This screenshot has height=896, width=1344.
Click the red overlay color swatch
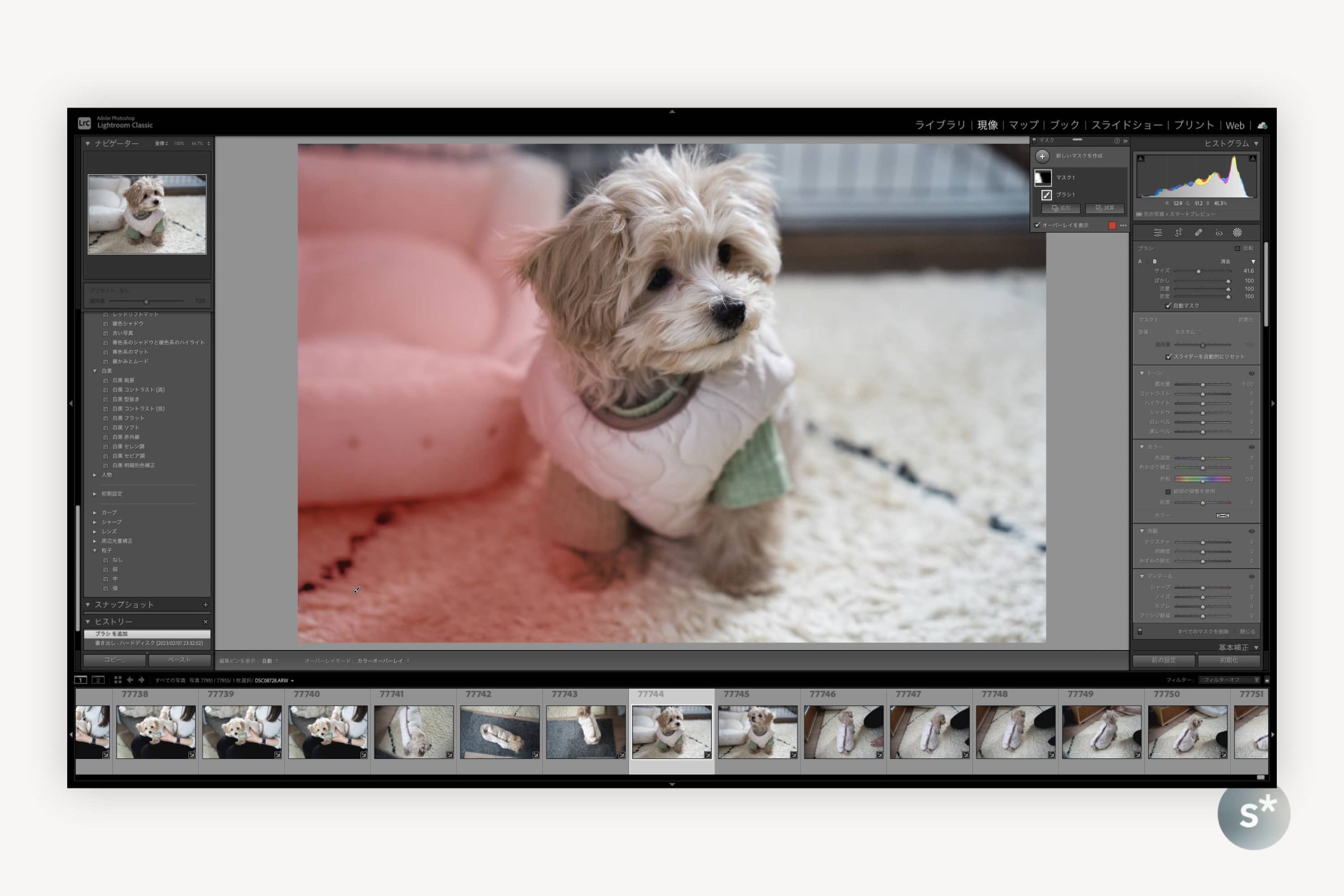click(x=1112, y=225)
